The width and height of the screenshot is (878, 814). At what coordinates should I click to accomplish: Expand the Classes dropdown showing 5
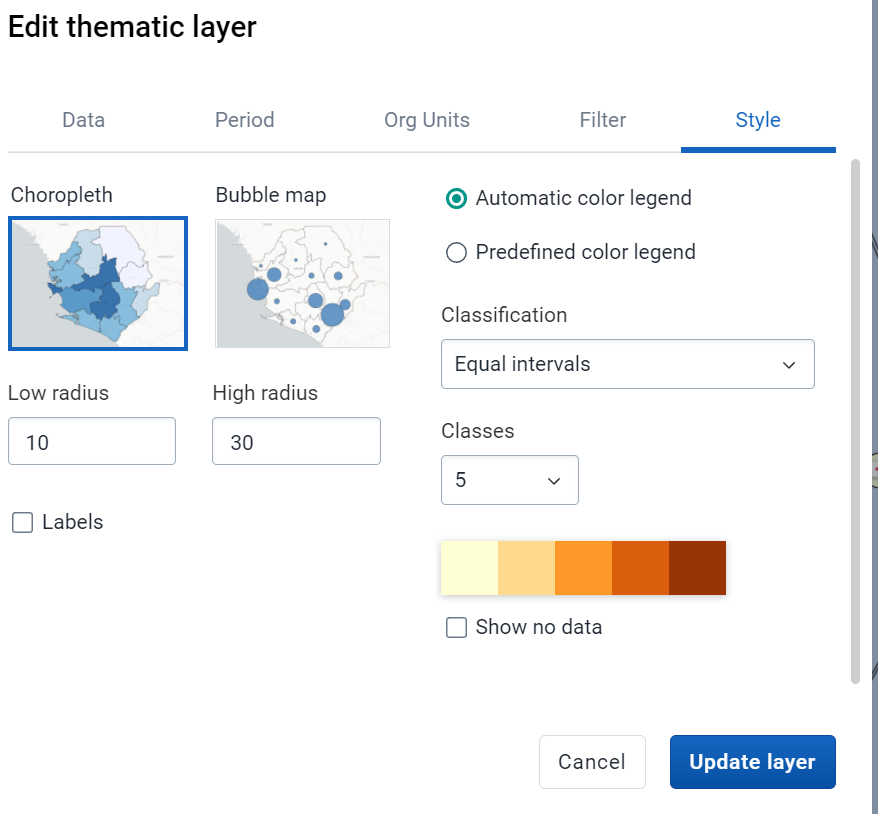pos(510,480)
